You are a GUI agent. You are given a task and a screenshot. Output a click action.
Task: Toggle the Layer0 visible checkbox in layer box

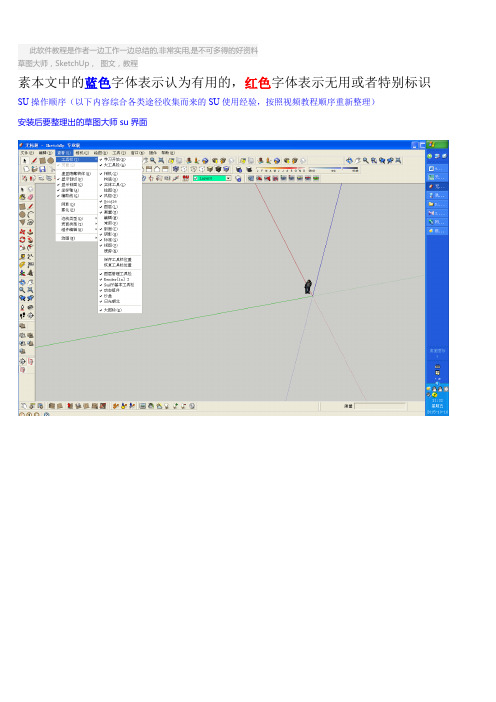coord(195,178)
